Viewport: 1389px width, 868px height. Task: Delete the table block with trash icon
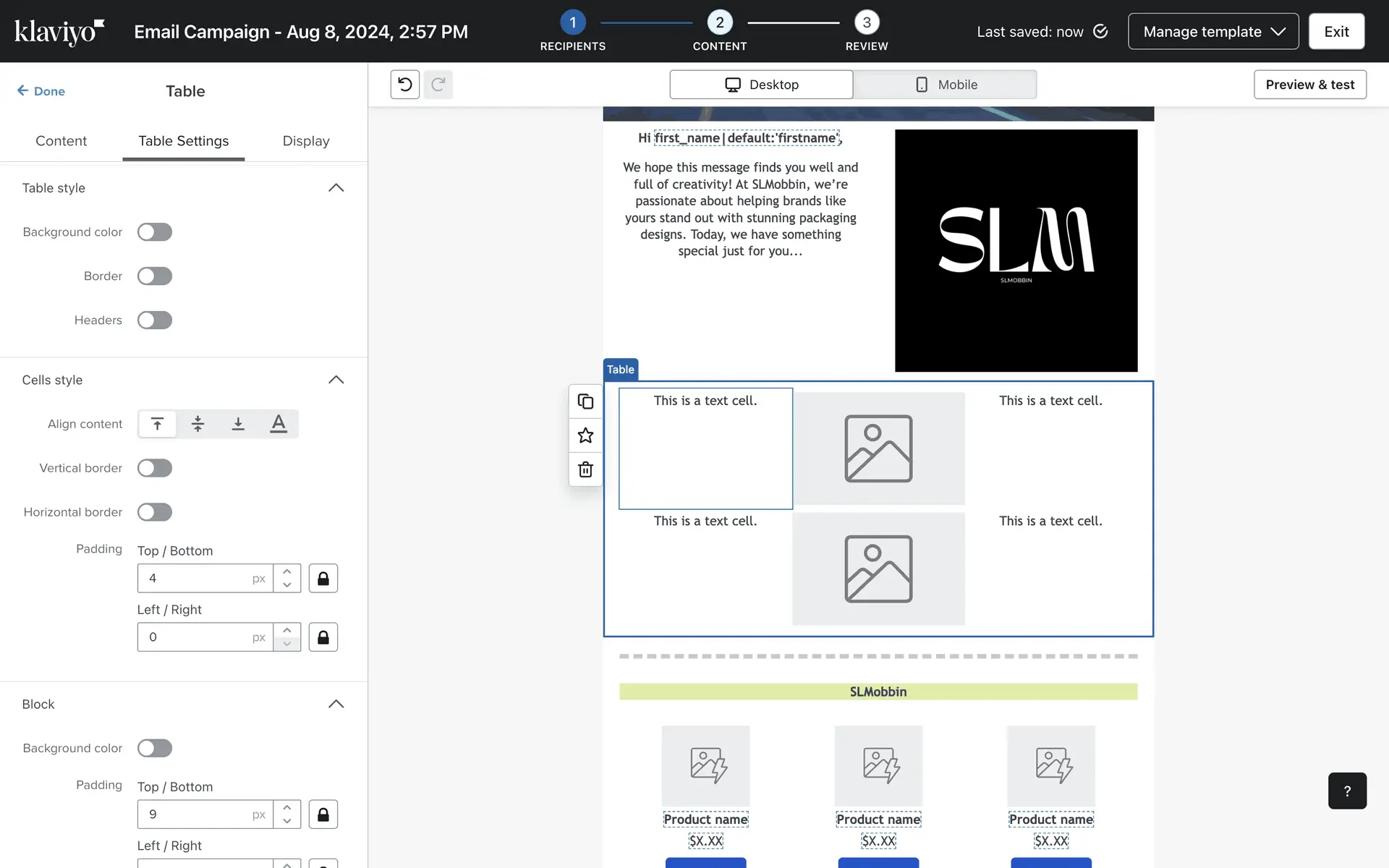(585, 469)
